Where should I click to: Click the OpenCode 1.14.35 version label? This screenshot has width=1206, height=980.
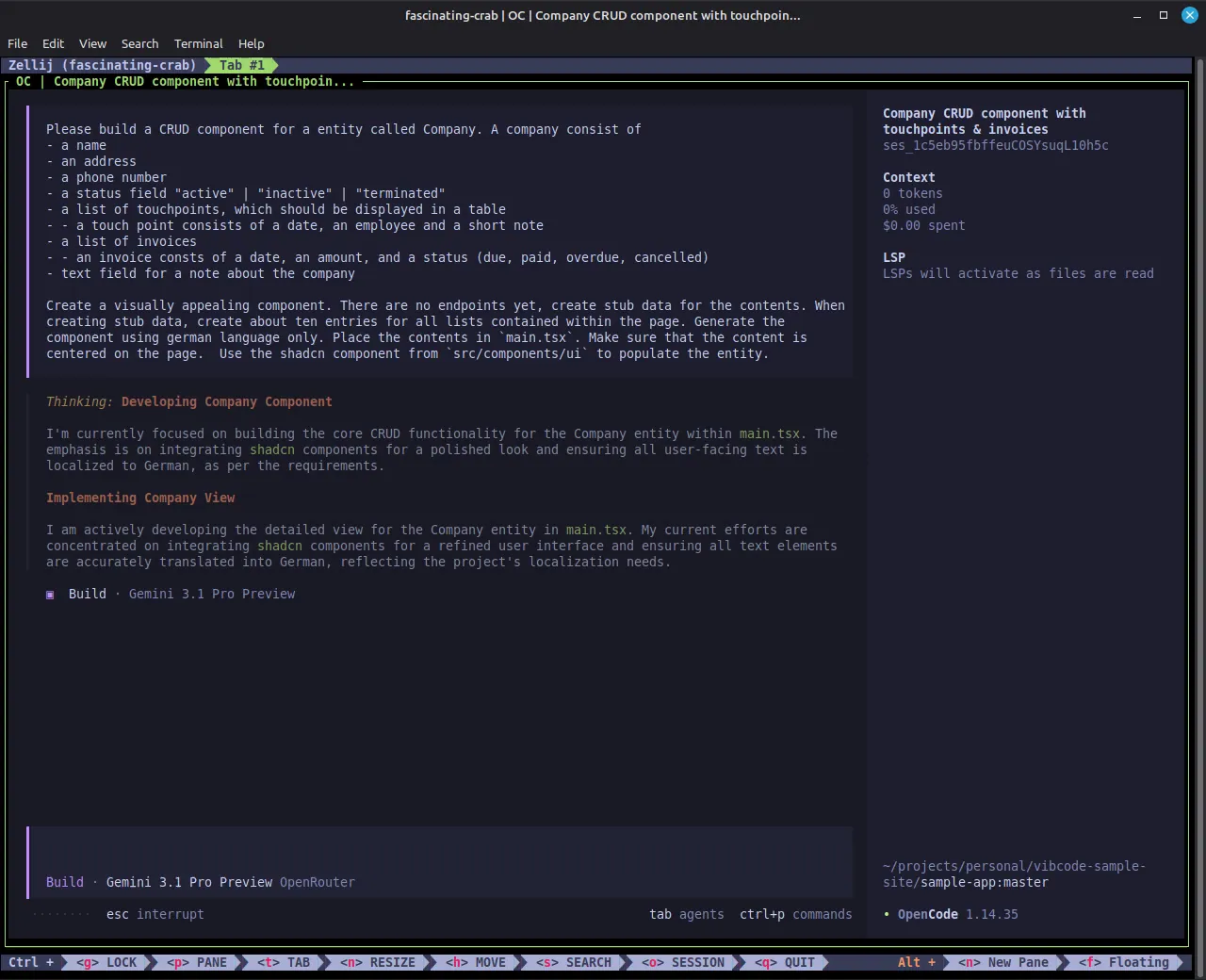point(958,914)
